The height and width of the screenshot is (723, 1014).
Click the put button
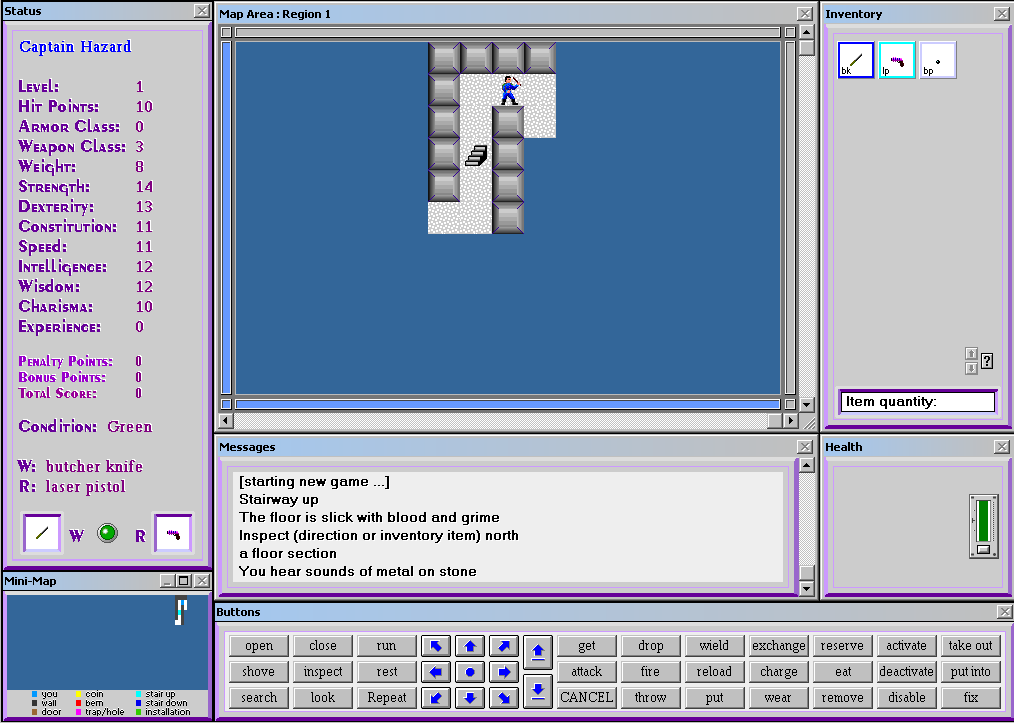pyautogui.click(x=714, y=698)
